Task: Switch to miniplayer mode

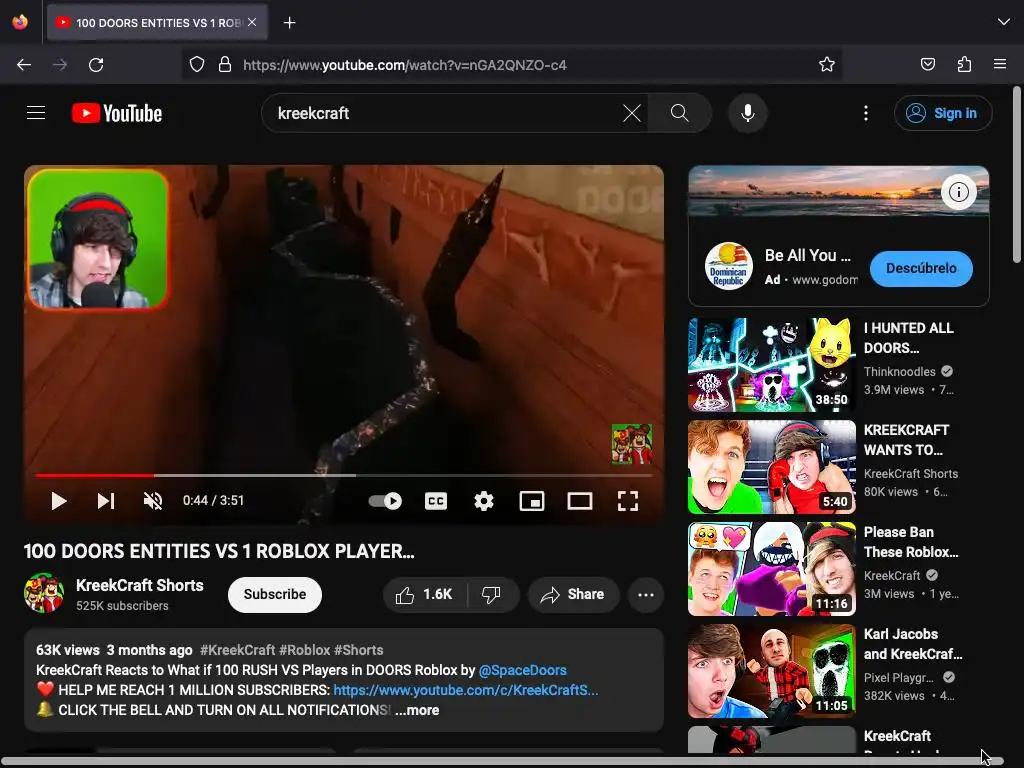Action: pyautogui.click(x=532, y=501)
